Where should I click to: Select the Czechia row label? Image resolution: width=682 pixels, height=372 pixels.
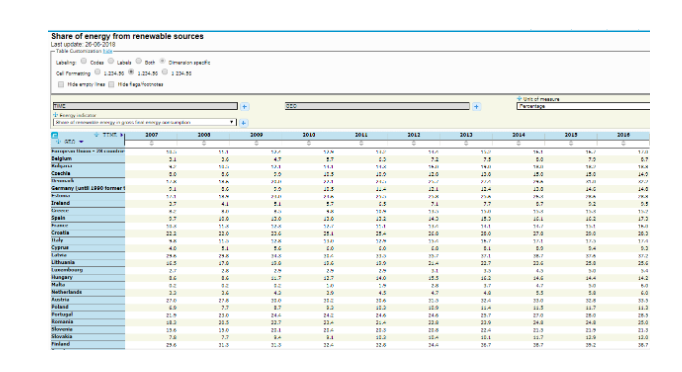(60, 174)
